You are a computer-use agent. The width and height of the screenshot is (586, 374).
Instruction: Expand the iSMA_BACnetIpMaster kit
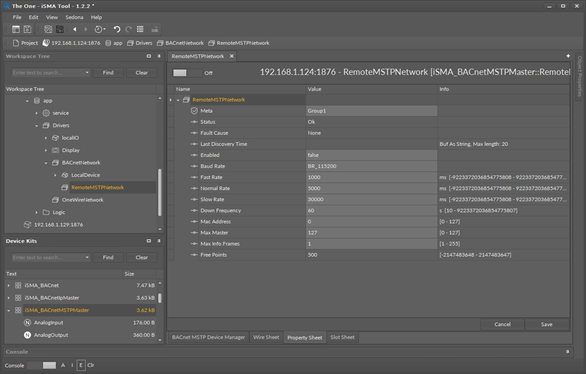[x=9, y=298]
